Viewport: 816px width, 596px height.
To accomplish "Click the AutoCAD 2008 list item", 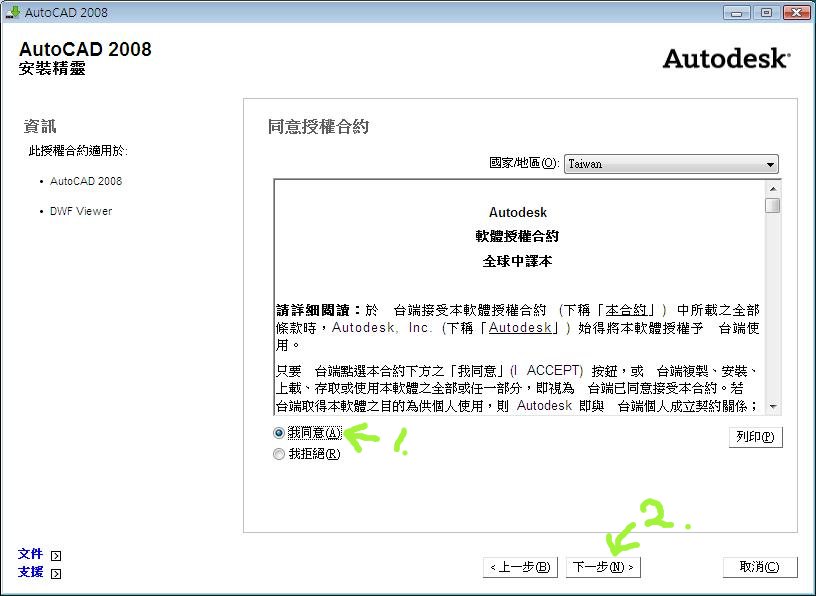I will (x=86, y=181).
